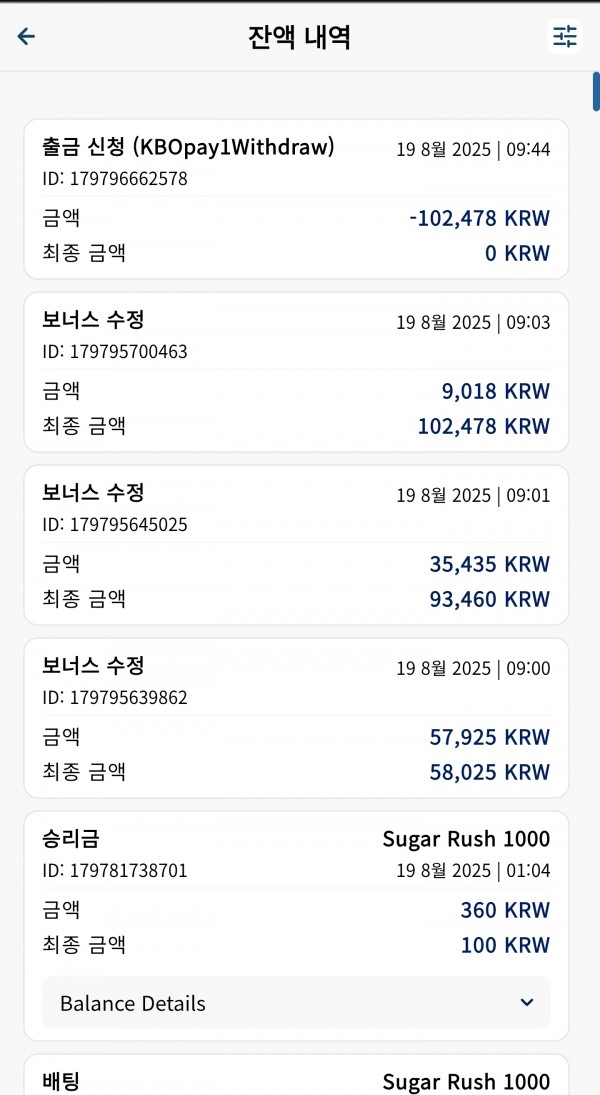Open bonus adjustment dated 09:01
The height and width of the screenshot is (1095, 600).
point(296,545)
